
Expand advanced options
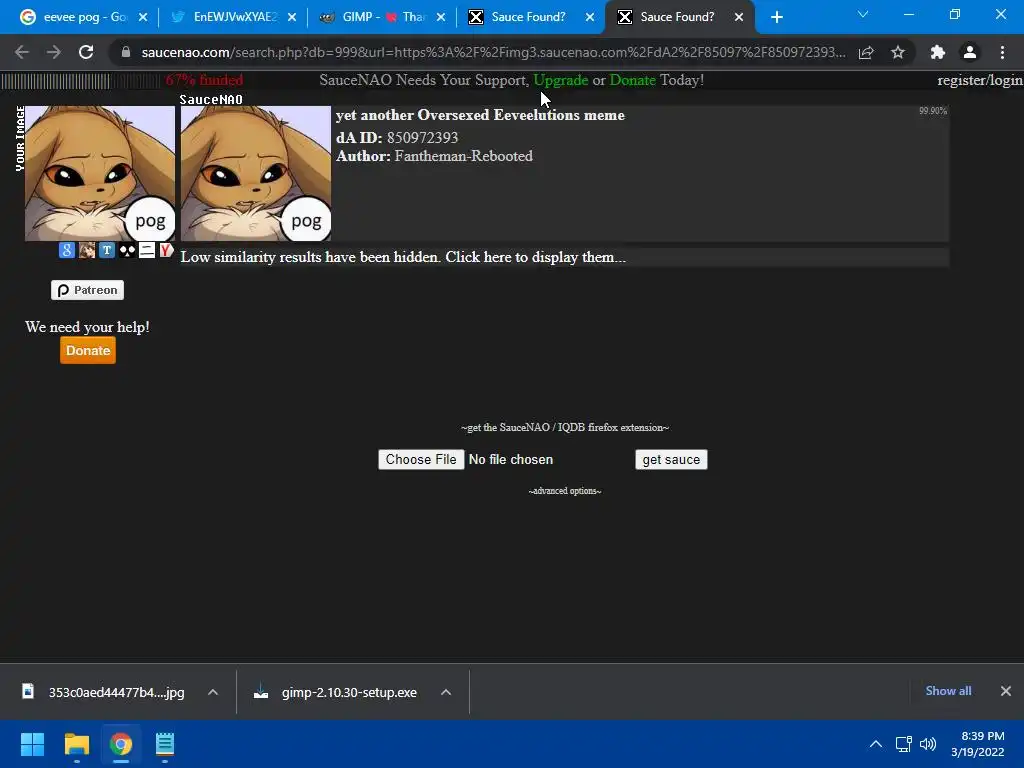click(x=565, y=491)
